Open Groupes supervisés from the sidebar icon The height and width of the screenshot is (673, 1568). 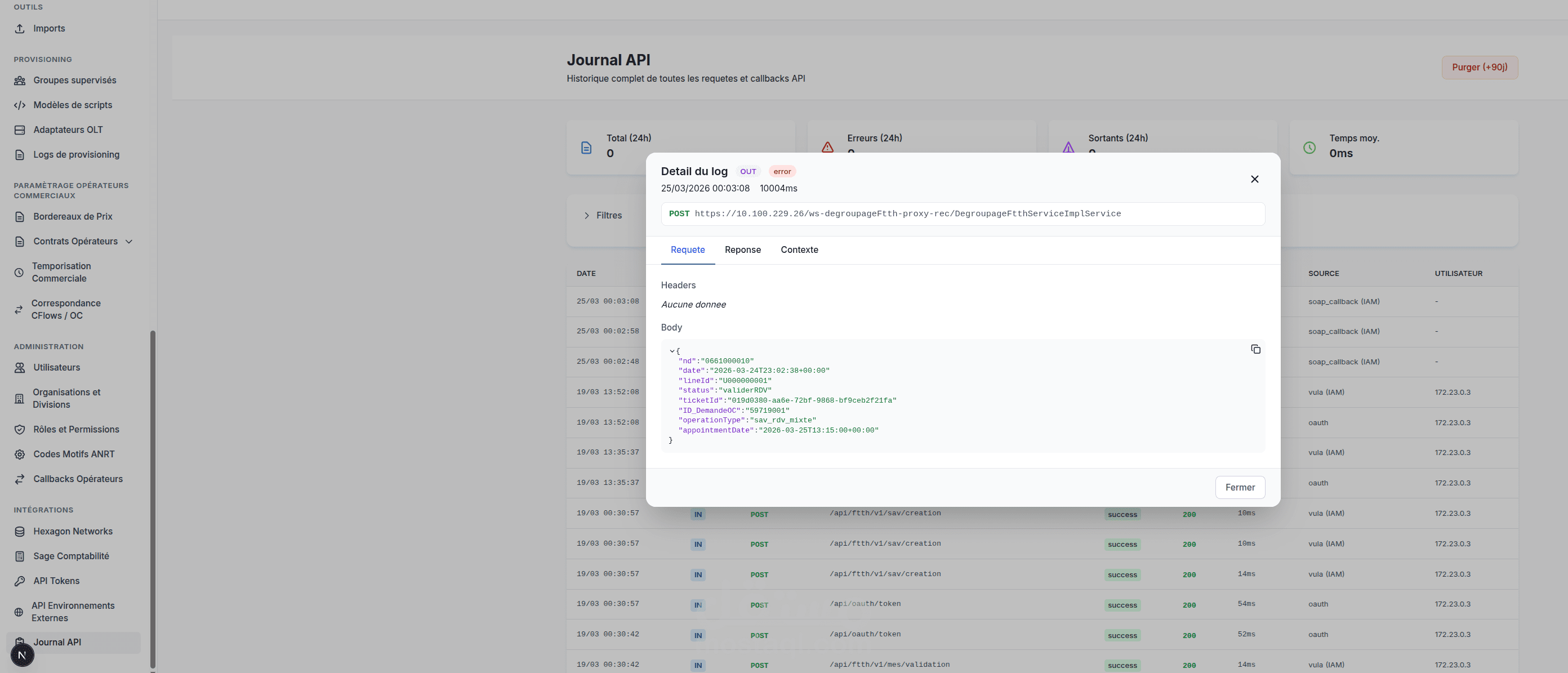[20, 81]
